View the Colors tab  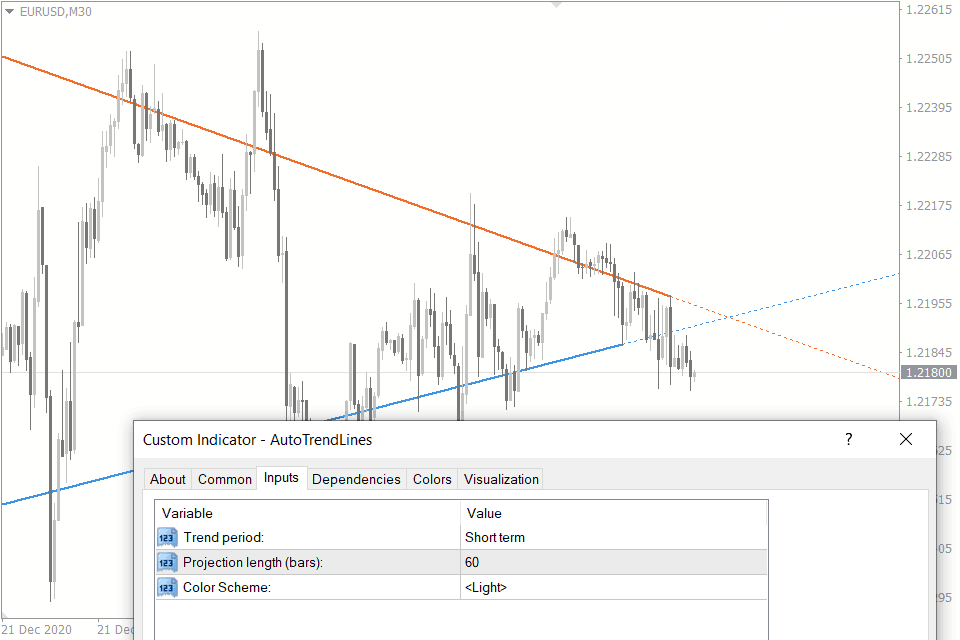pos(431,479)
